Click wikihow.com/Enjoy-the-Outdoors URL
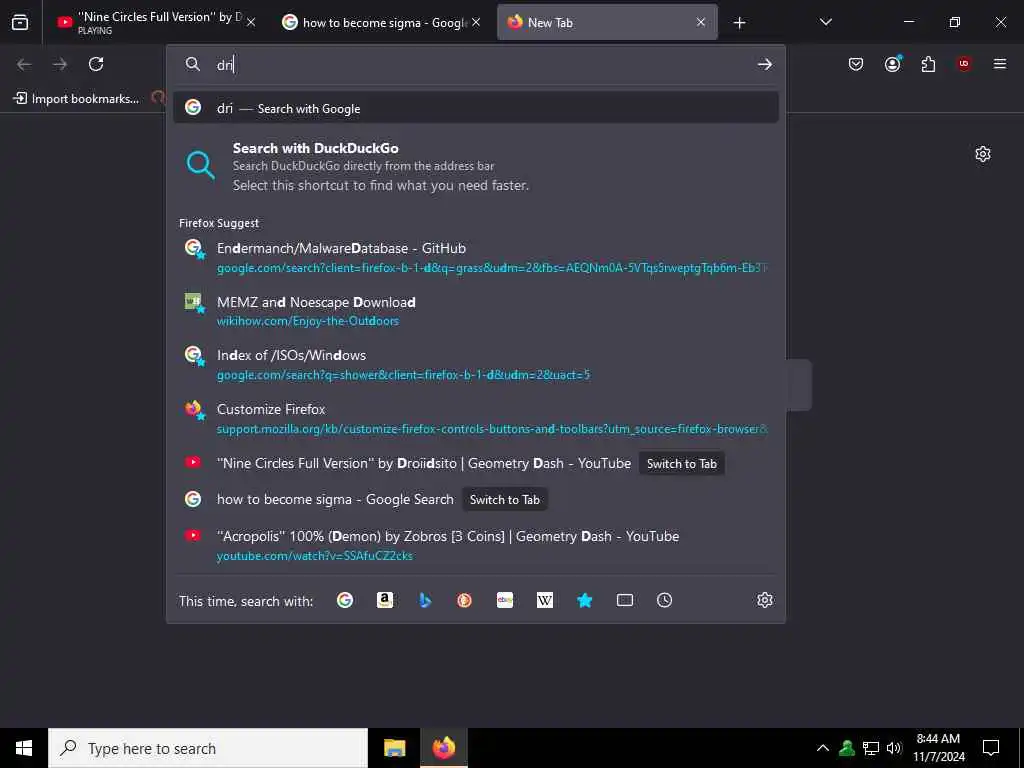 click(308, 321)
